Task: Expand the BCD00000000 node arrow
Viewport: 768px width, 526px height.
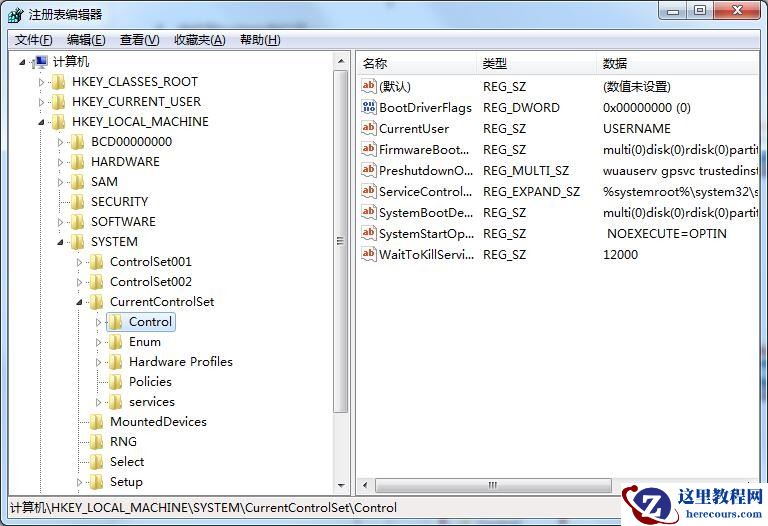Action: (x=60, y=143)
